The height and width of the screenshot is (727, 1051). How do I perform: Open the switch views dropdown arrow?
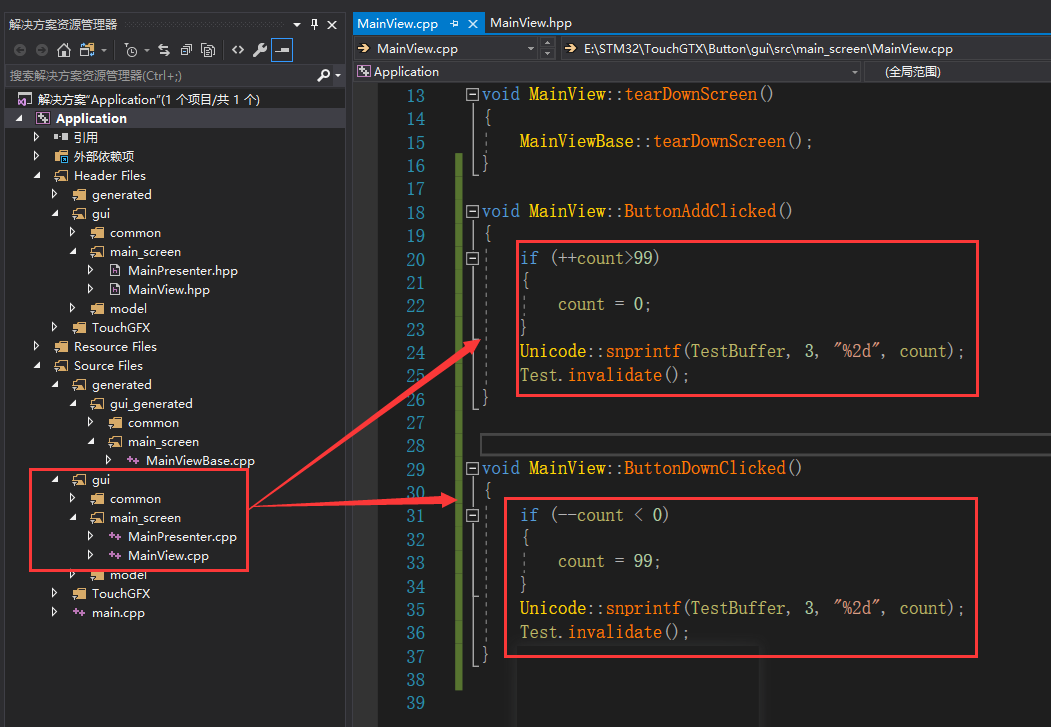104,50
